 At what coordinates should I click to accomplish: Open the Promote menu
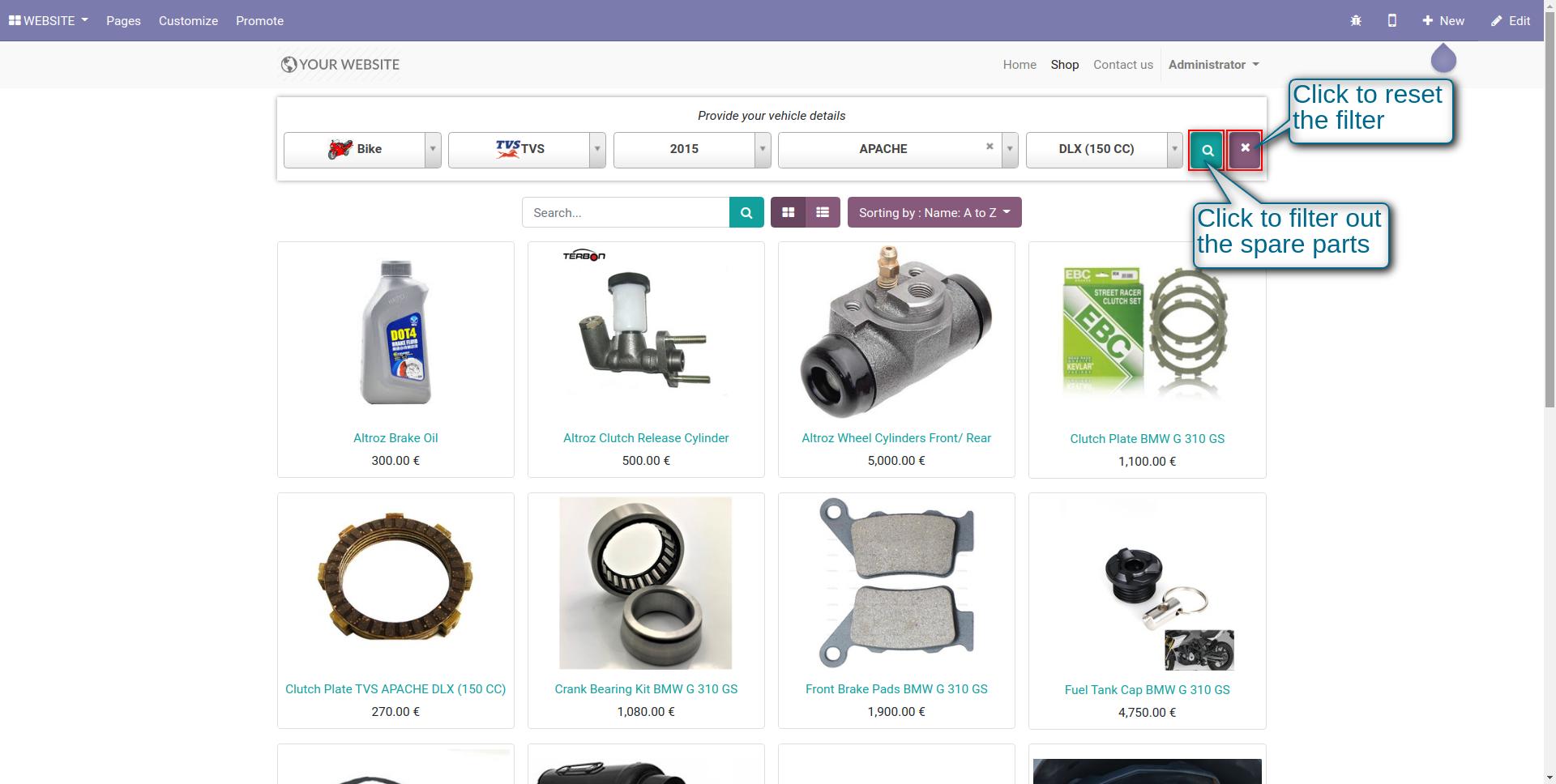tap(259, 21)
